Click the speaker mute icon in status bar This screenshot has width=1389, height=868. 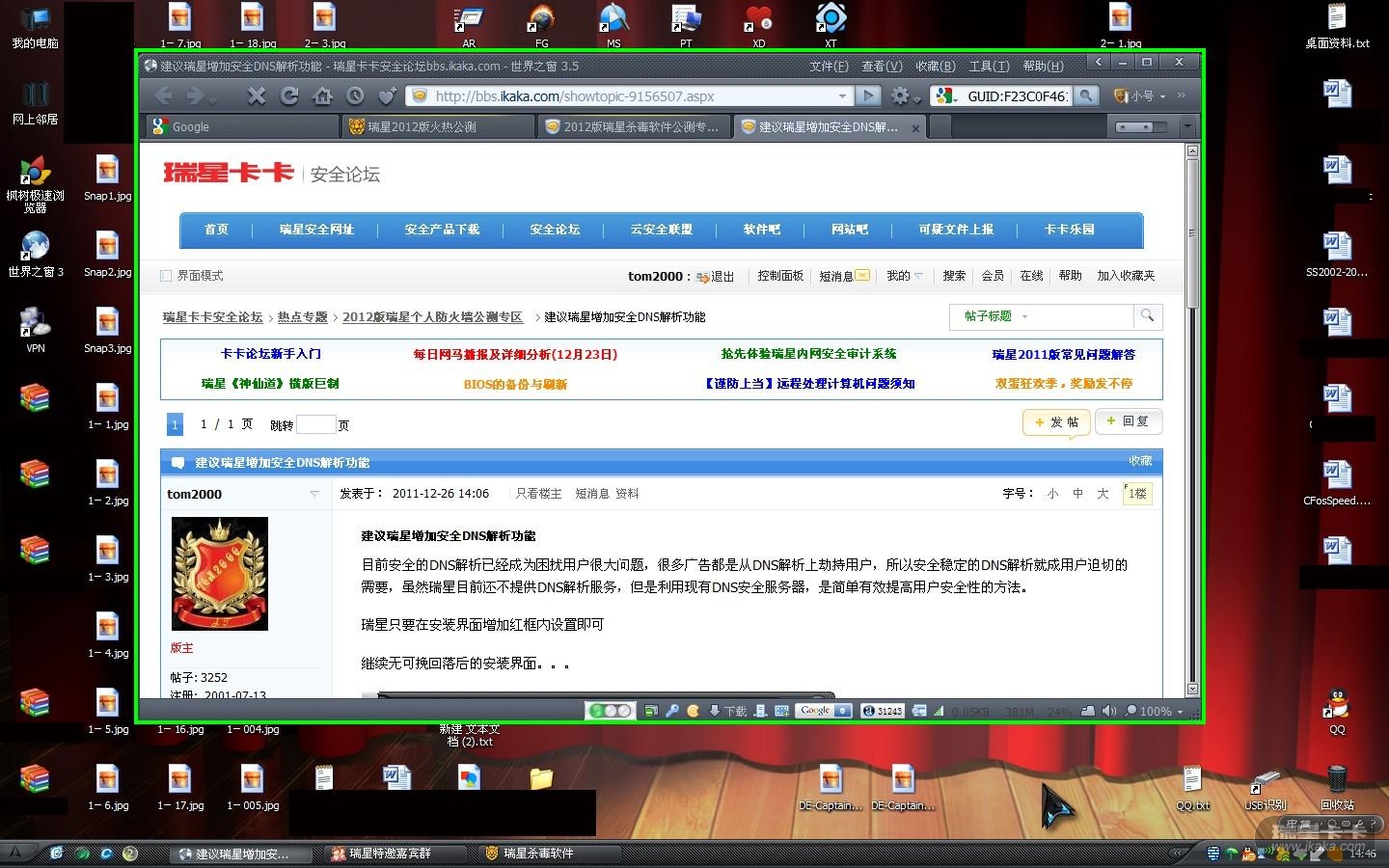pyautogui.click(x=1108, y=711)
